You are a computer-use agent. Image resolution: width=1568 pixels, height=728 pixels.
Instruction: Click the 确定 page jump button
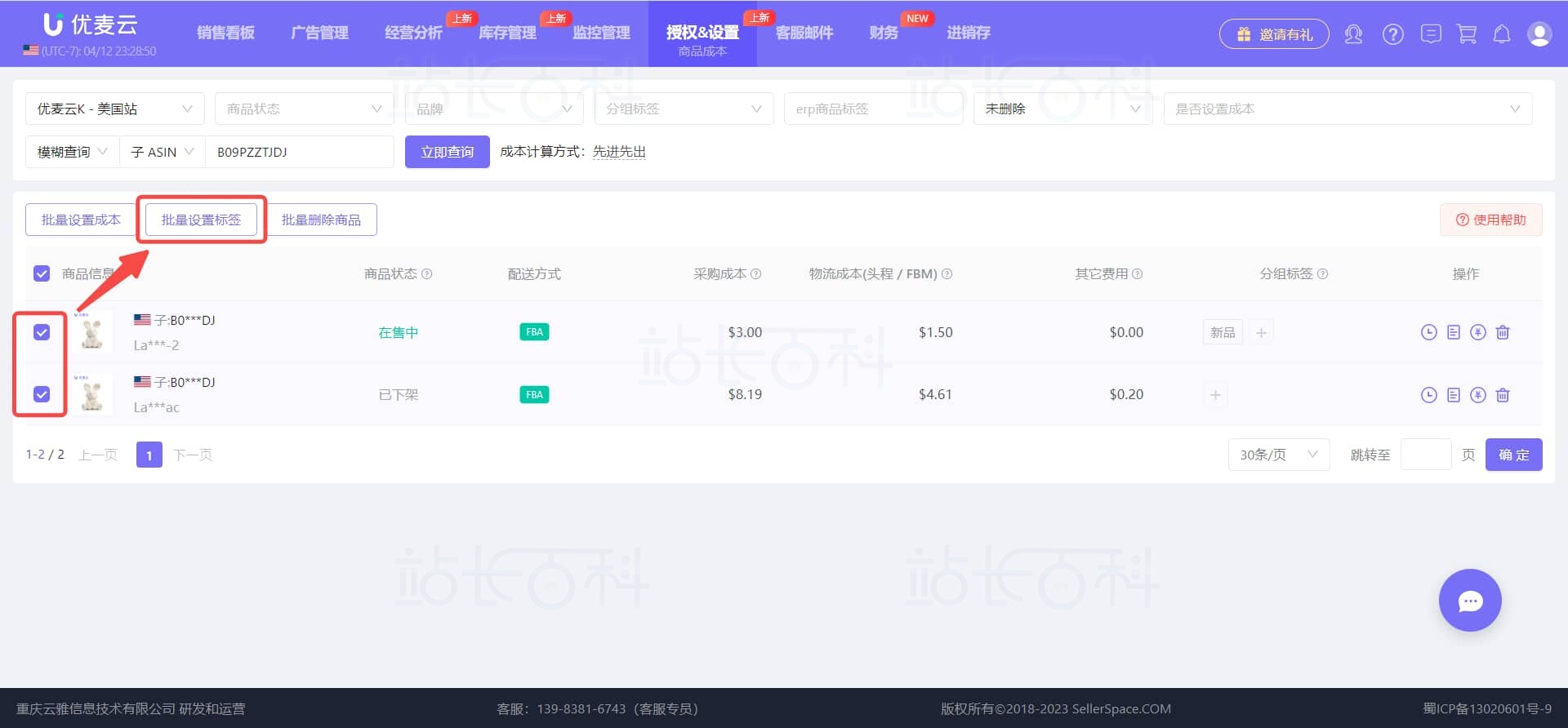(1514, 455)
